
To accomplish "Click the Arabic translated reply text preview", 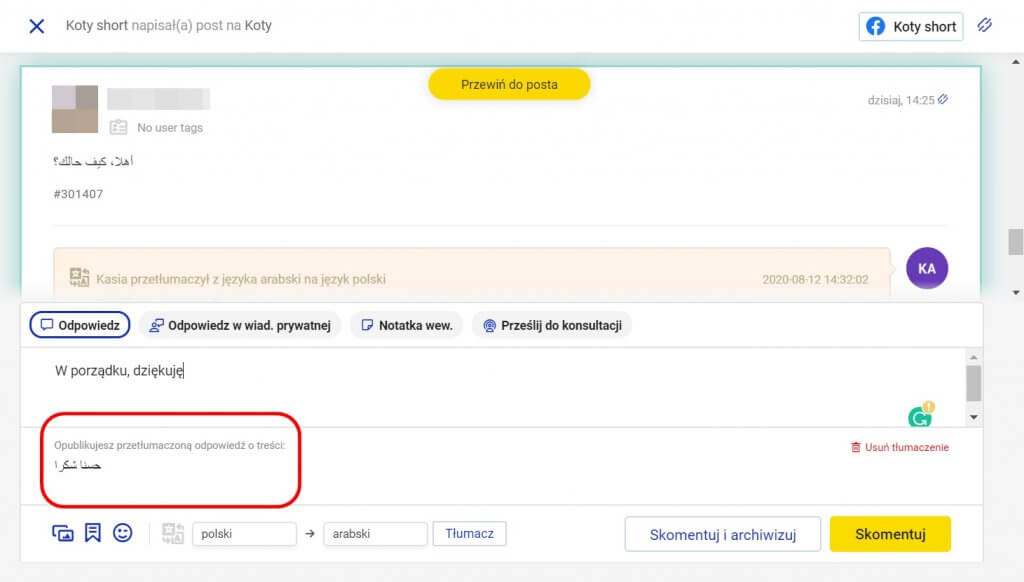I will click(78, 465).
